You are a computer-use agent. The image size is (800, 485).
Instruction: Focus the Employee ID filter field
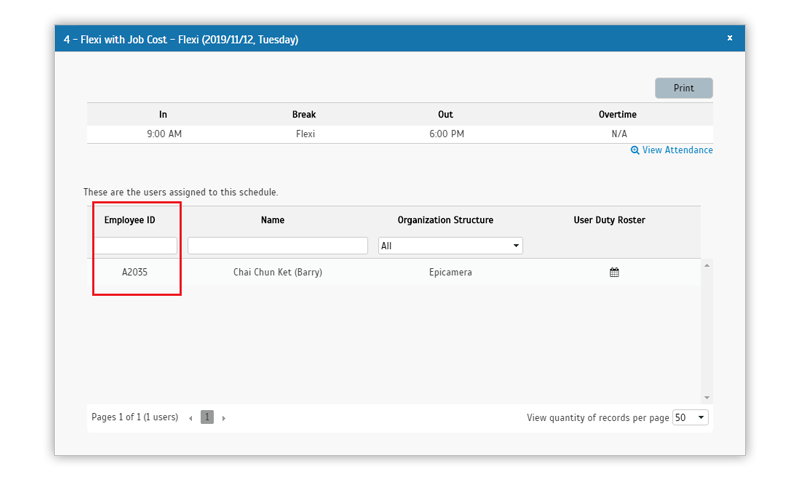[x=136, y=246]
